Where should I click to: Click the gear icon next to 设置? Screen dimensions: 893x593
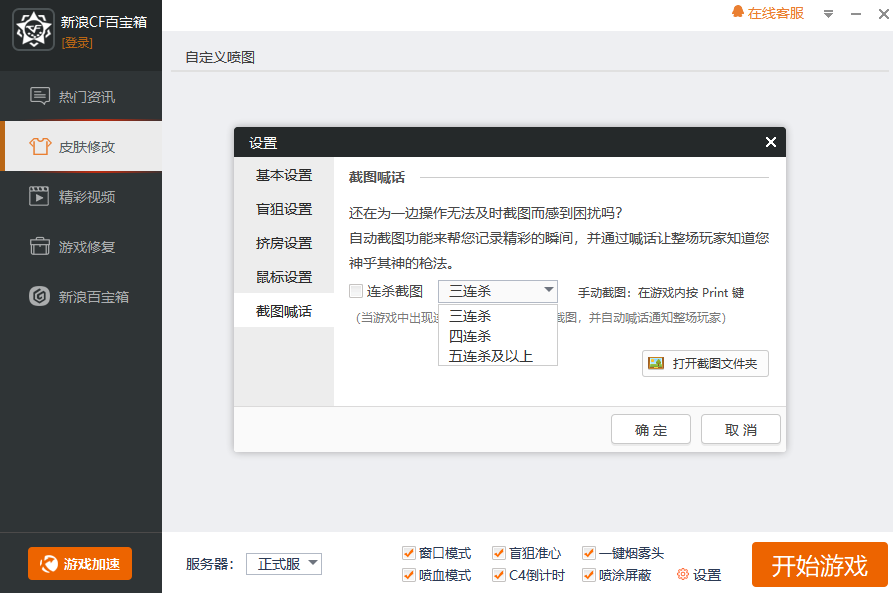coord(683,575)
